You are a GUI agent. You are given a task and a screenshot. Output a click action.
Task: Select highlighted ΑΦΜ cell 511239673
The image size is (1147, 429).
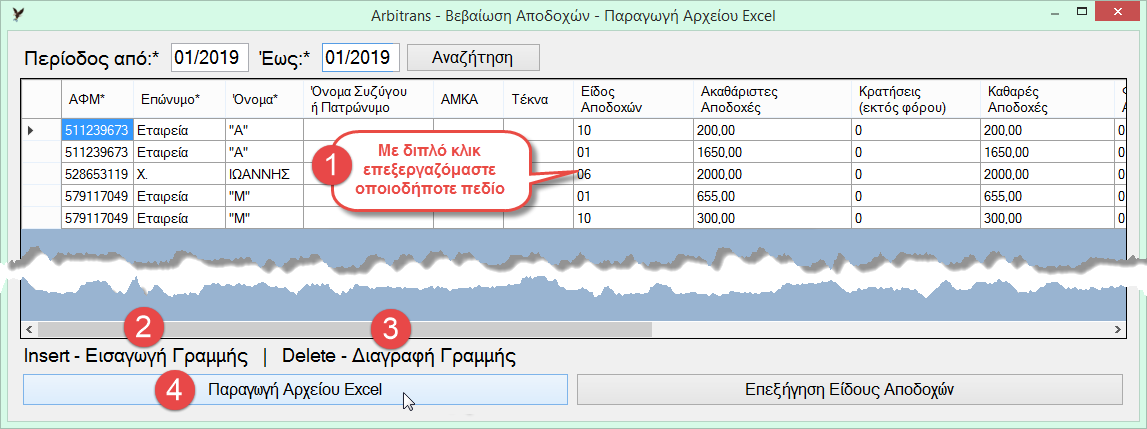[97, 130]
